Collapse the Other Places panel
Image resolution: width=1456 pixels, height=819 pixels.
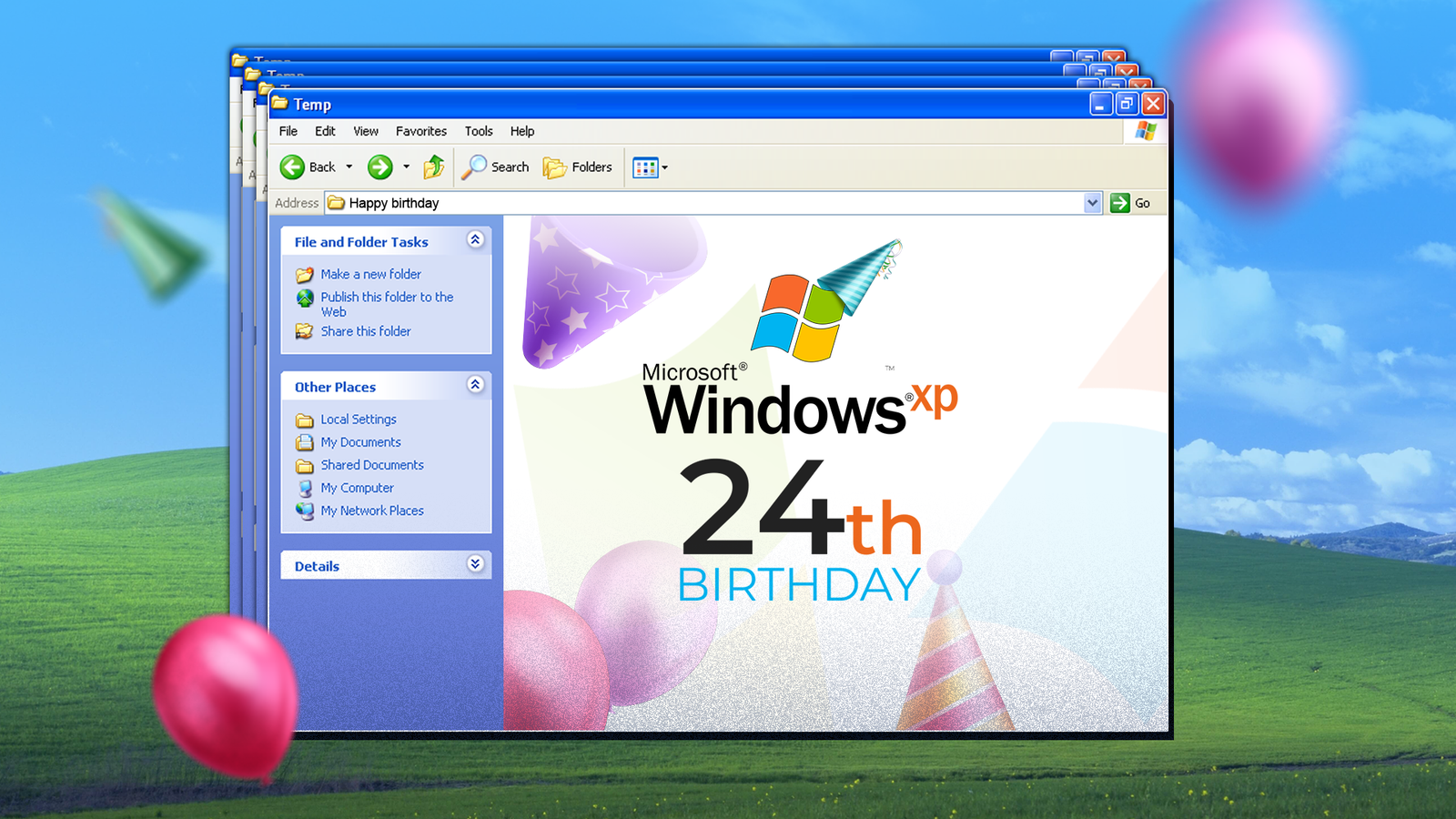(x=475, y=385)
